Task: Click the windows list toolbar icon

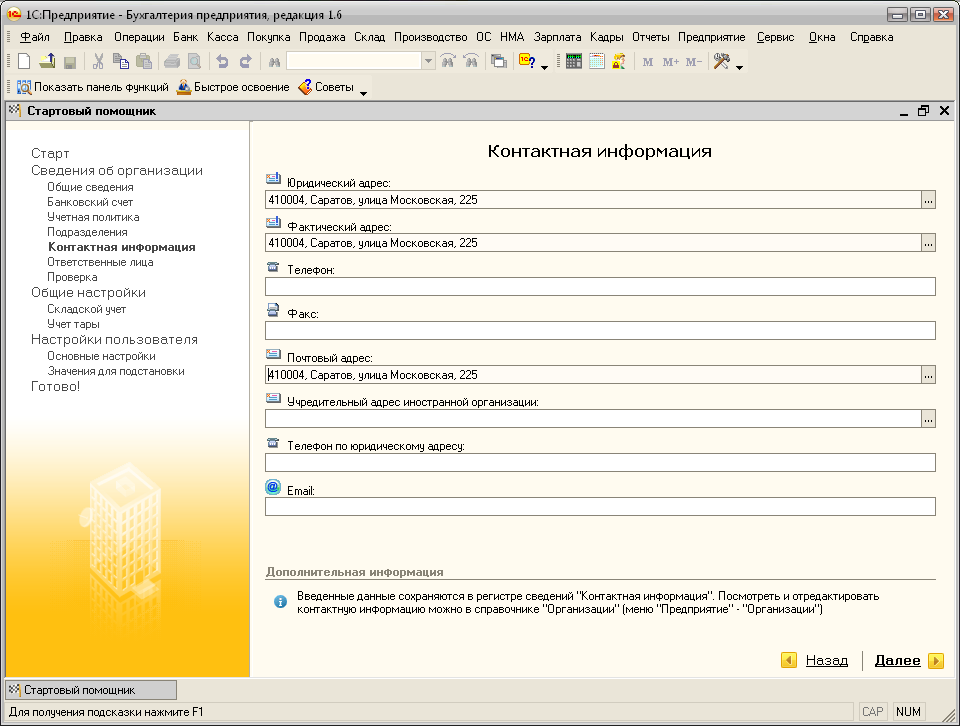Action: pos(499,61)
